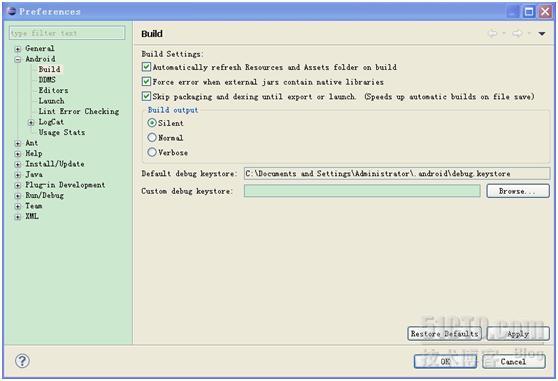The height and width of the screenshot is (381, 558).
Task: Open Usage Stats preference page
Action: [x=62, y=132]
